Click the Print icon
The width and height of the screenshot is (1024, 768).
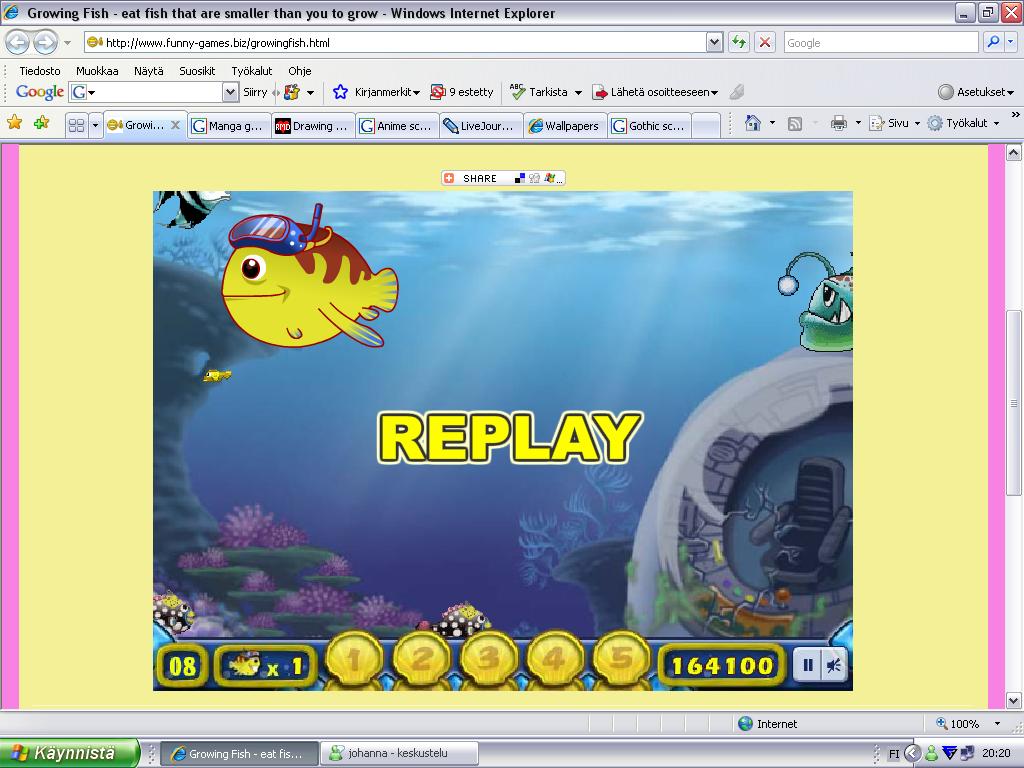[839, 123]
